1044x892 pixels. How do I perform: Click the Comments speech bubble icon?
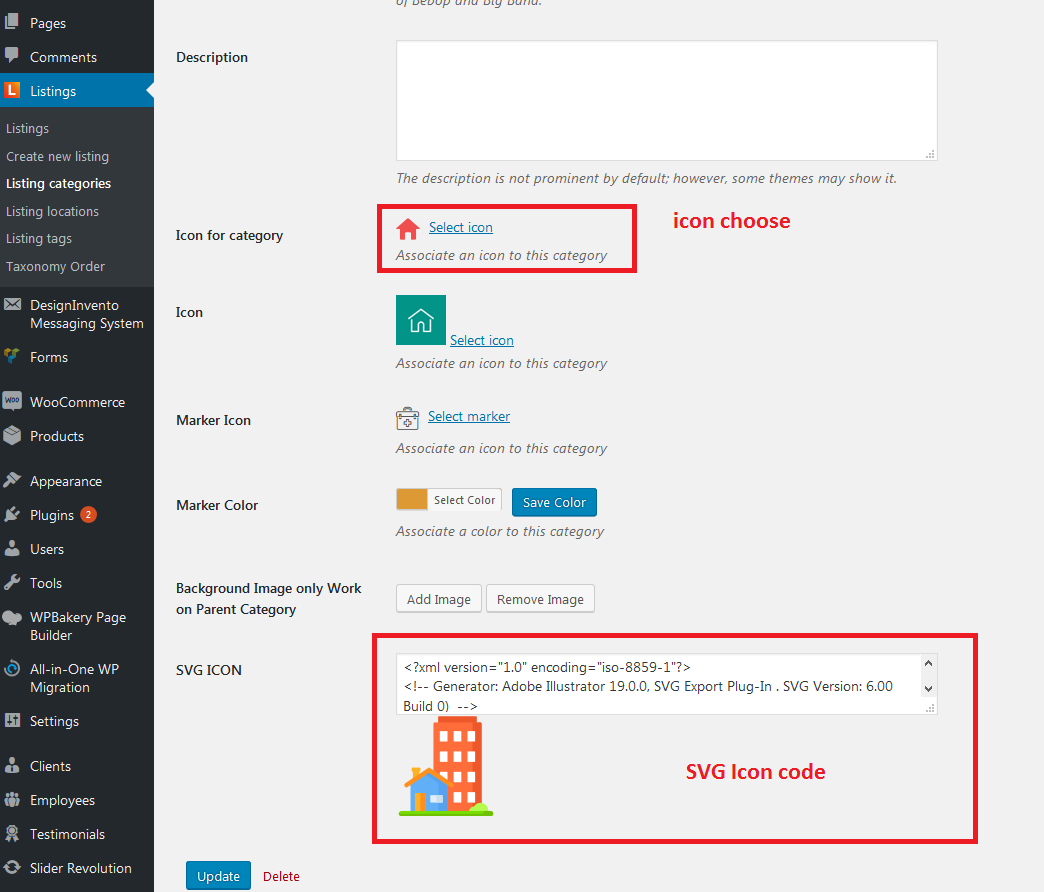(x=11, y=55)
